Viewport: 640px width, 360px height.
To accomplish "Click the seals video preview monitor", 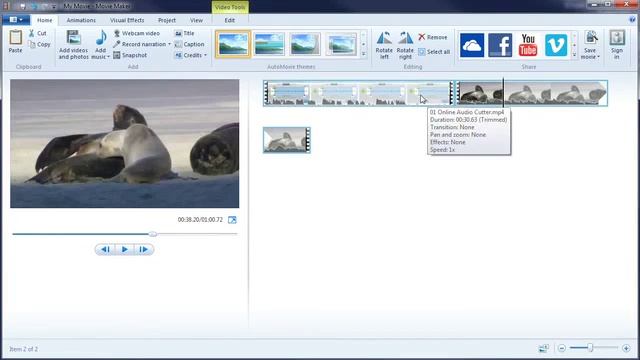I will point(124,144).
